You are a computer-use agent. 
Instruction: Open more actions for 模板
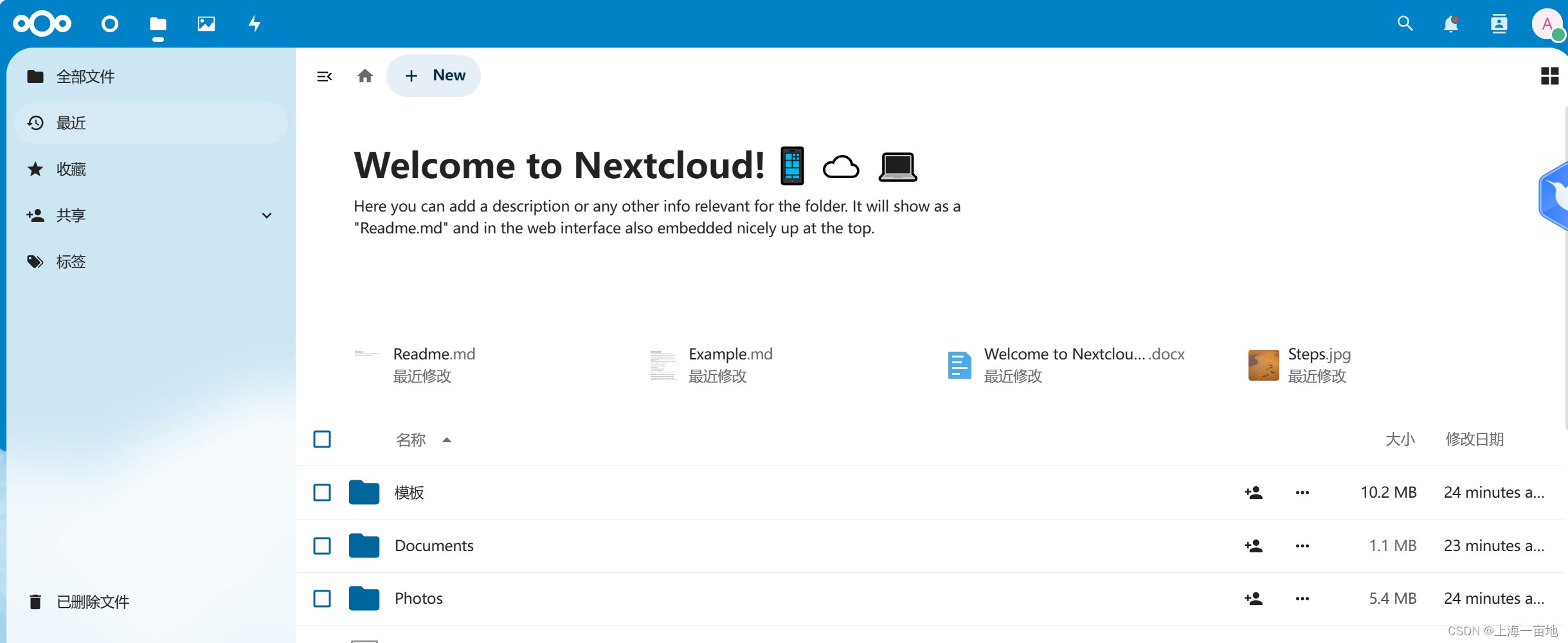pos(1302,493)
